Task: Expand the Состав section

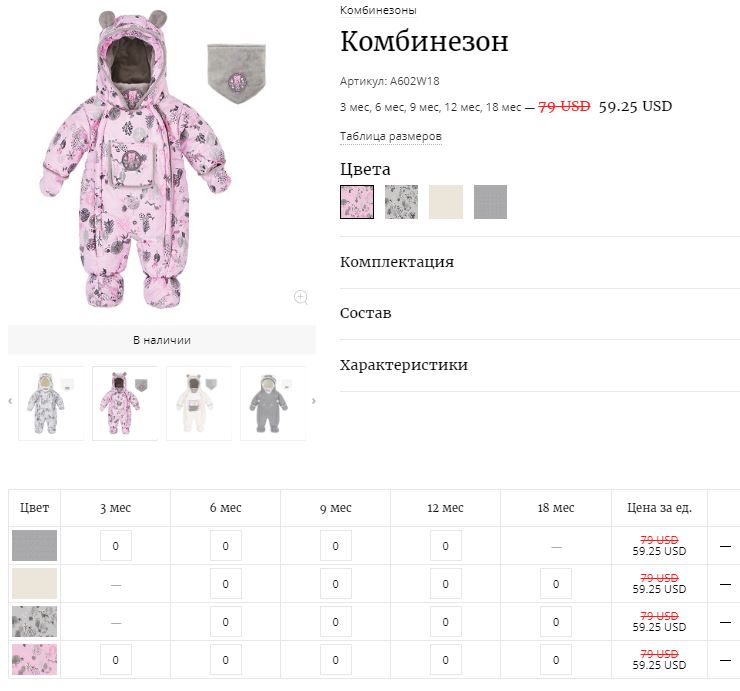Action: [x=366, y=313]
